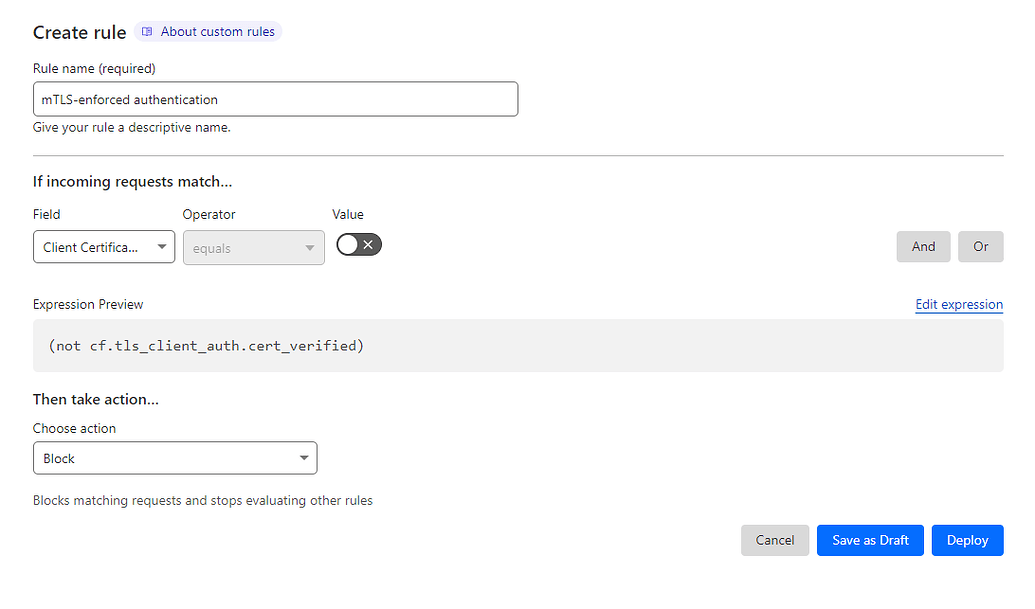1035x609 pixels.
Task: Click the Field dropdown chevron
Action: click(x=160, y=246)
